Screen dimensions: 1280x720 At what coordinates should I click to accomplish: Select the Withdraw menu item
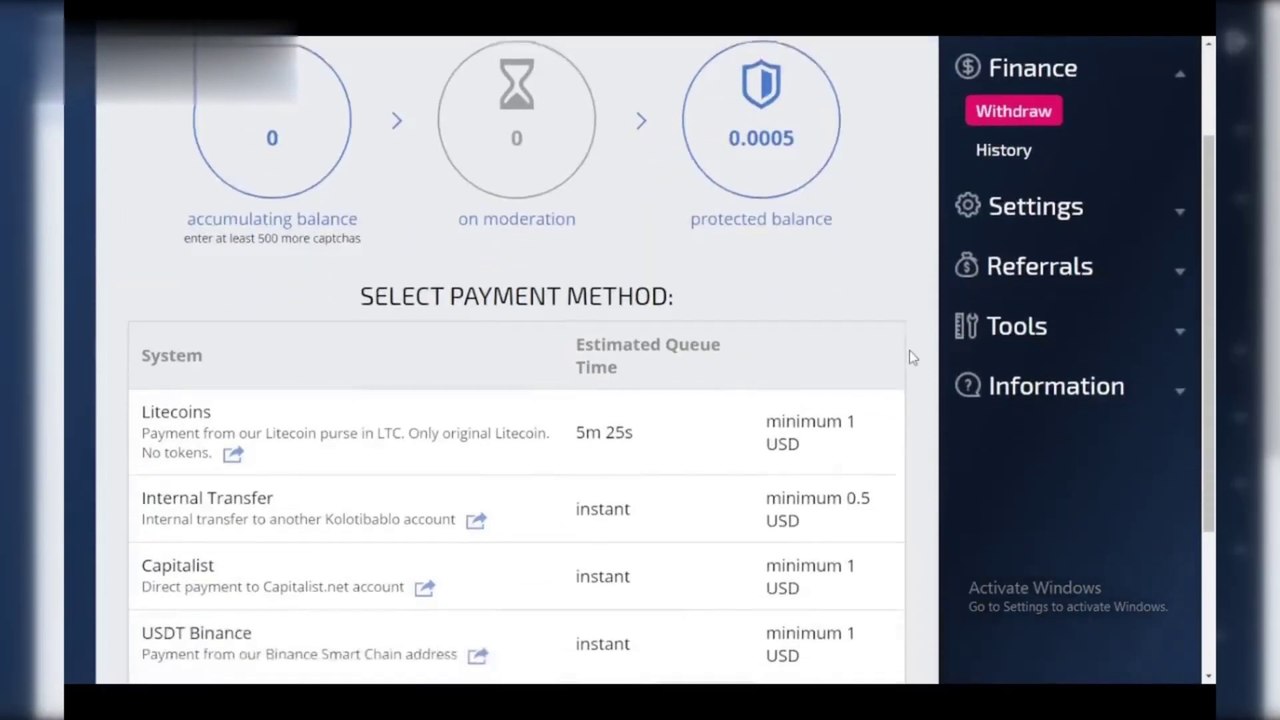click(x=1013, y=111)
